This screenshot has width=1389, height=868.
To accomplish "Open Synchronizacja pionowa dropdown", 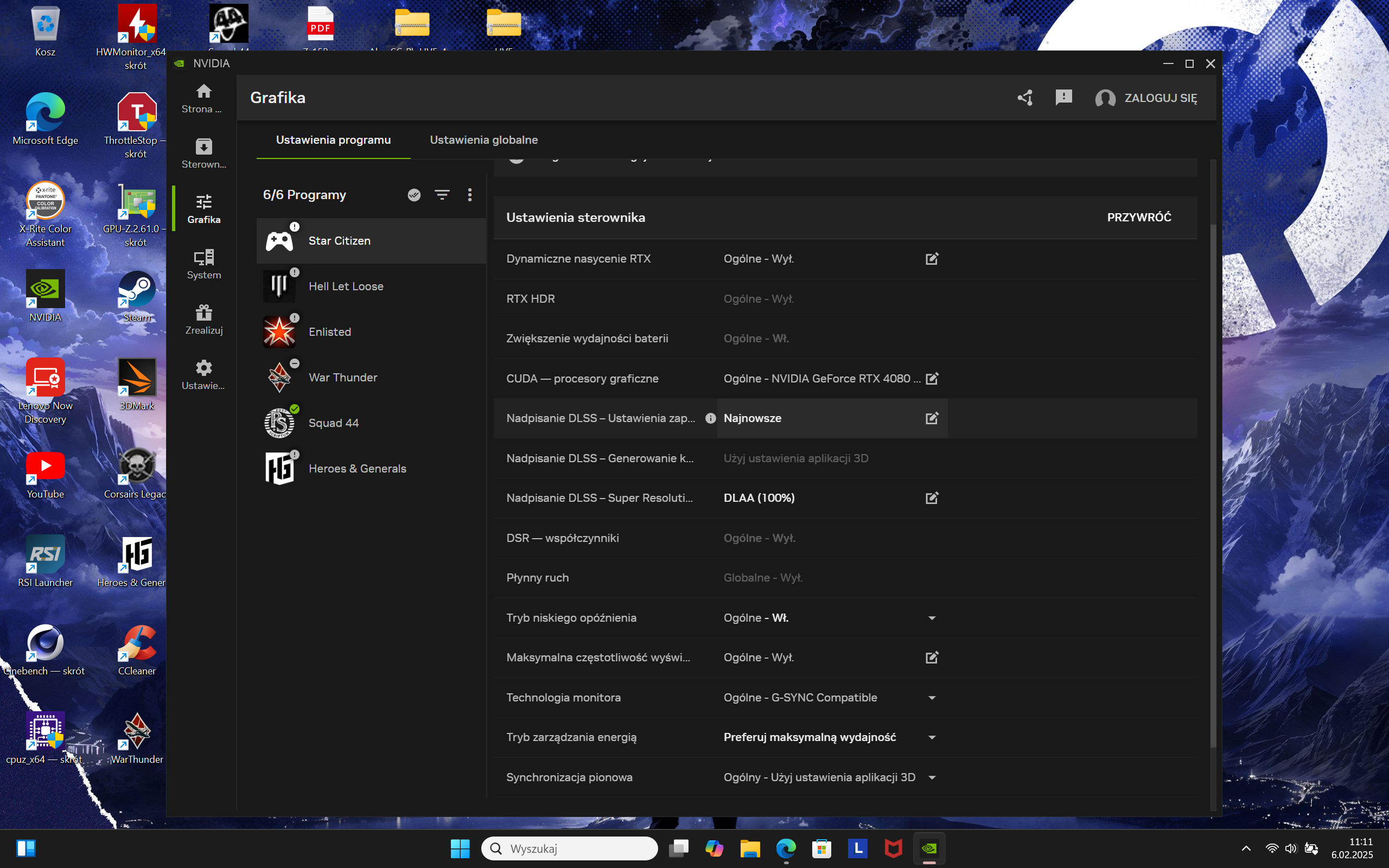I will [932, 778].
